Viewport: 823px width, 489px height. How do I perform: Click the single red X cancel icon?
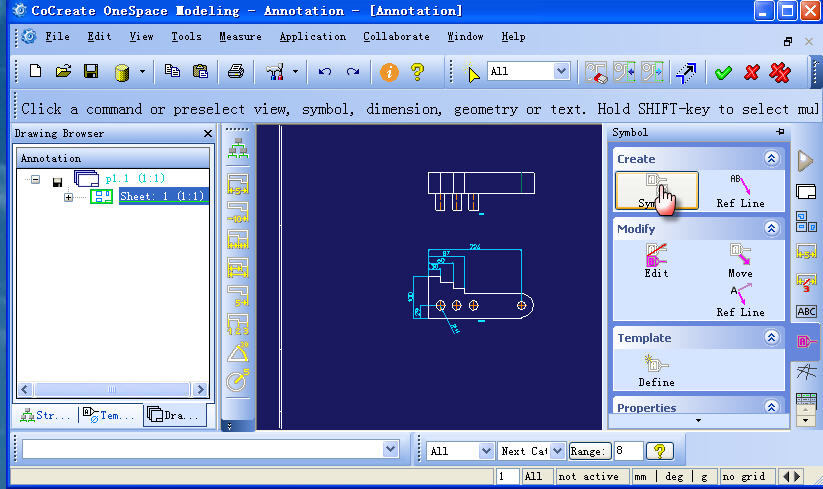coord(752,72)
